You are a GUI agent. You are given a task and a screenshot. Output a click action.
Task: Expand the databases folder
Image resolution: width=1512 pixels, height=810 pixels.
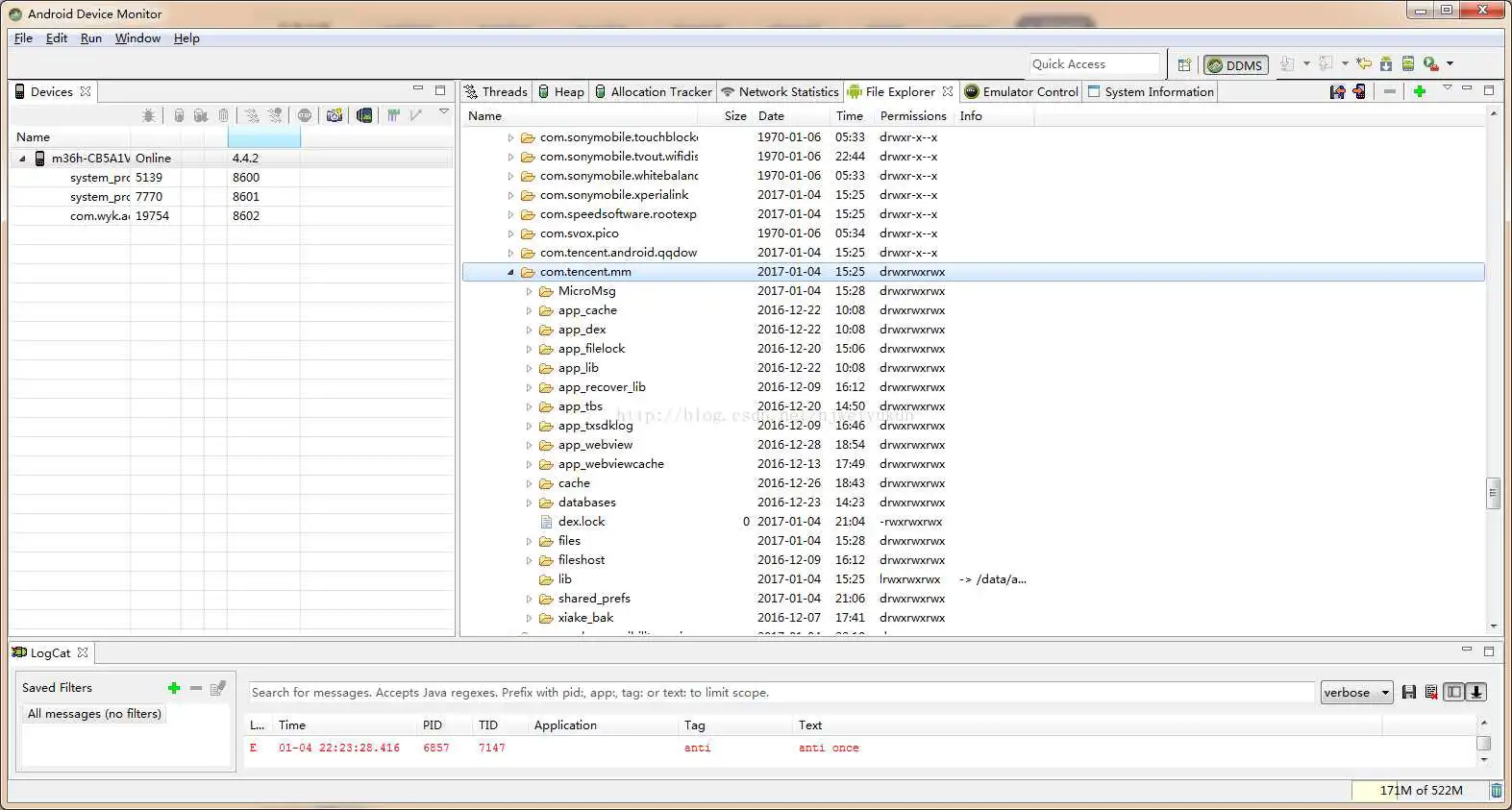(529, 503)
